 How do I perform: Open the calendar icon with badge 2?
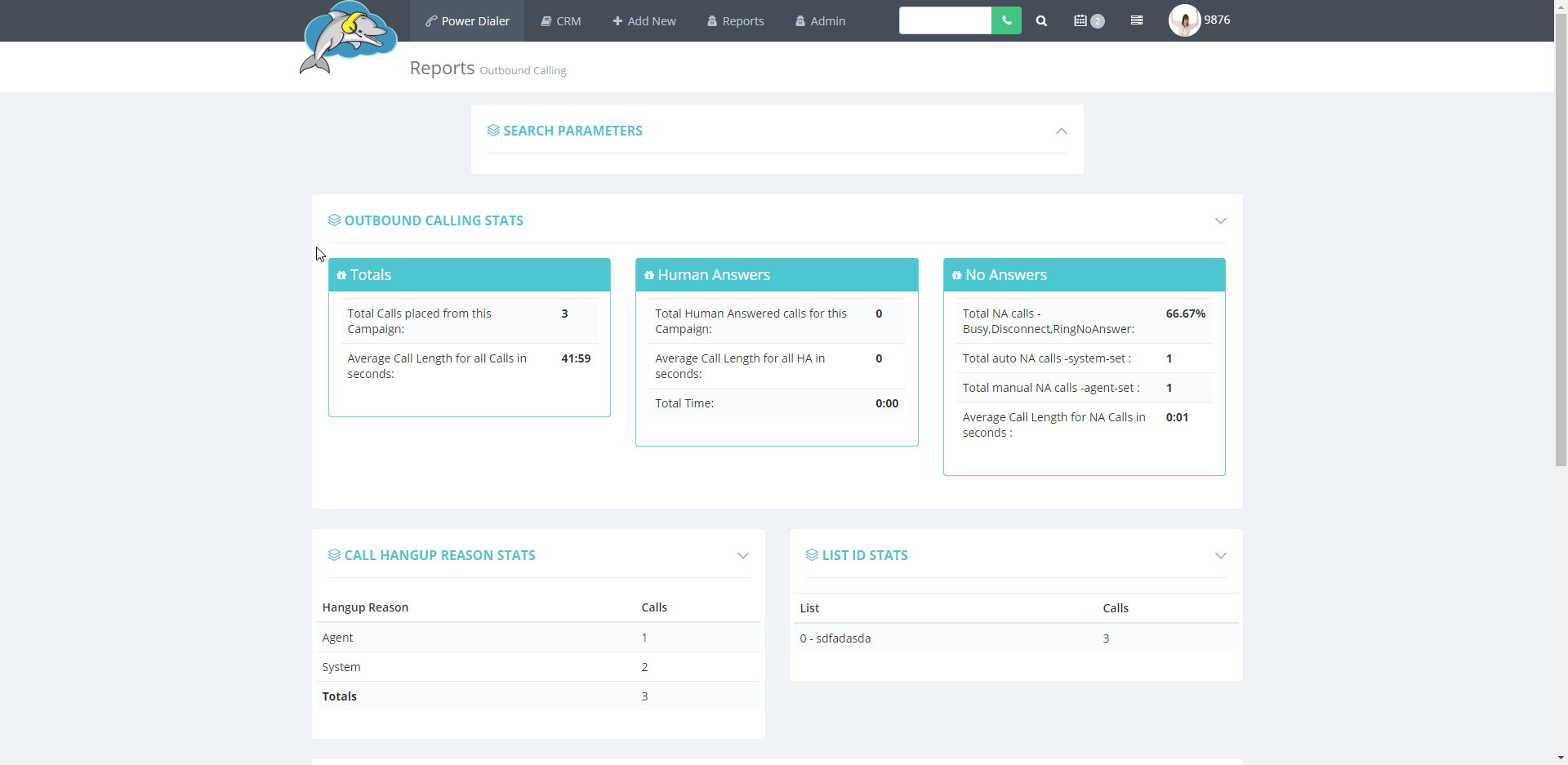point(1089,21)
